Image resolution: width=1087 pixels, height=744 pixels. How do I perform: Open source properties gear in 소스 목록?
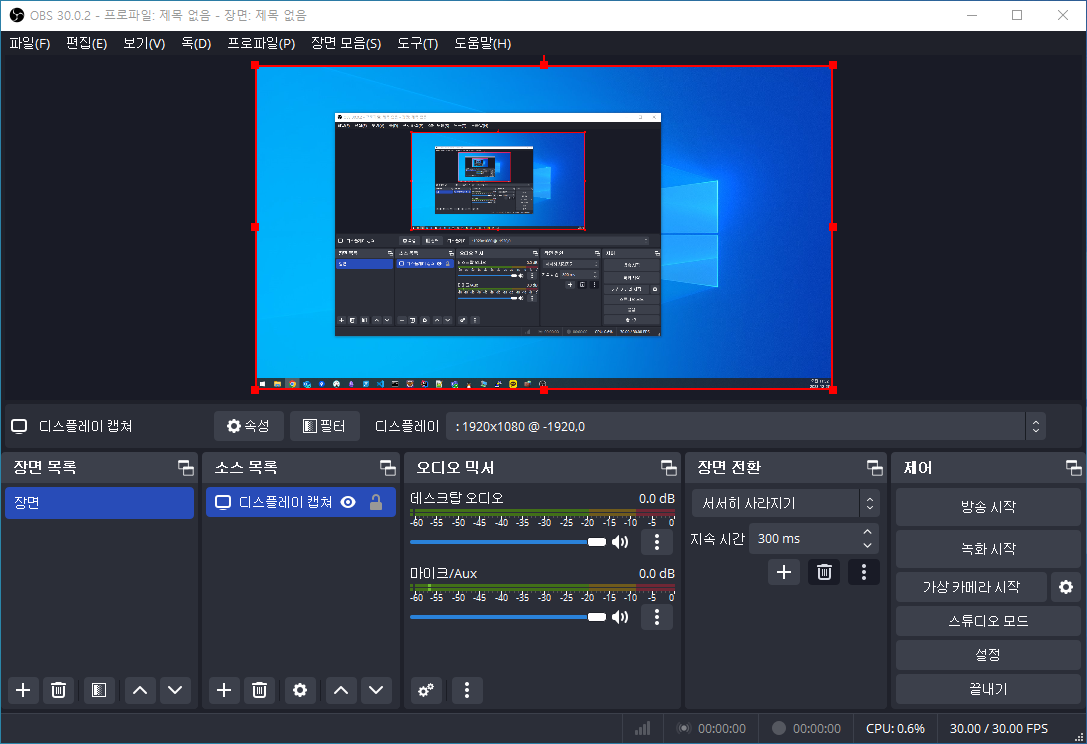pos(299,690)
